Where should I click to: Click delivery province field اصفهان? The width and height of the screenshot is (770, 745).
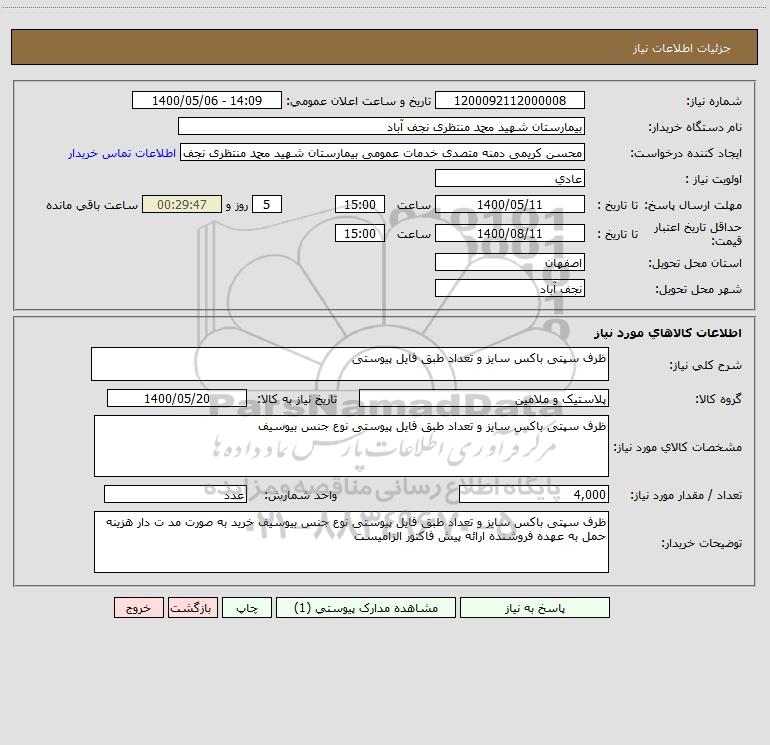[x=510, y=263]
